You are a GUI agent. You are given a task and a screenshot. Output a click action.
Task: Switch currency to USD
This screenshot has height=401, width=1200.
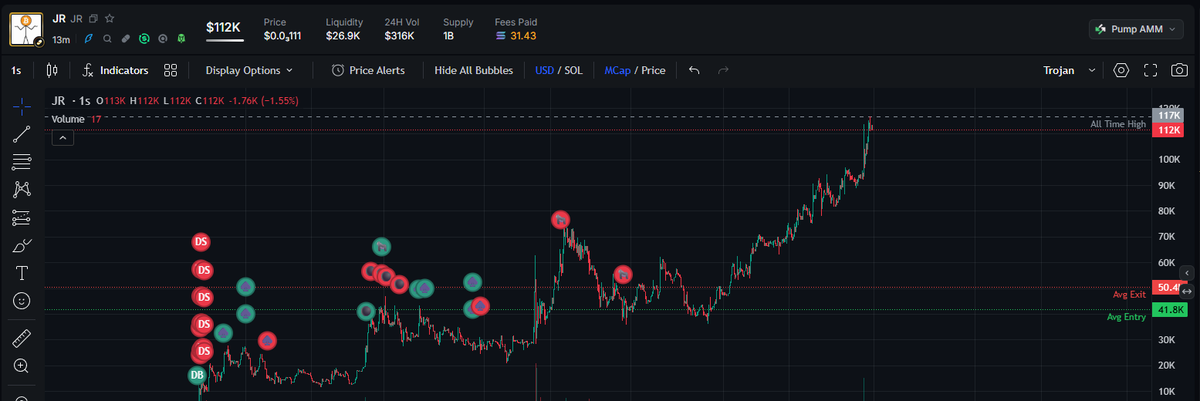[x=544, y=70]
